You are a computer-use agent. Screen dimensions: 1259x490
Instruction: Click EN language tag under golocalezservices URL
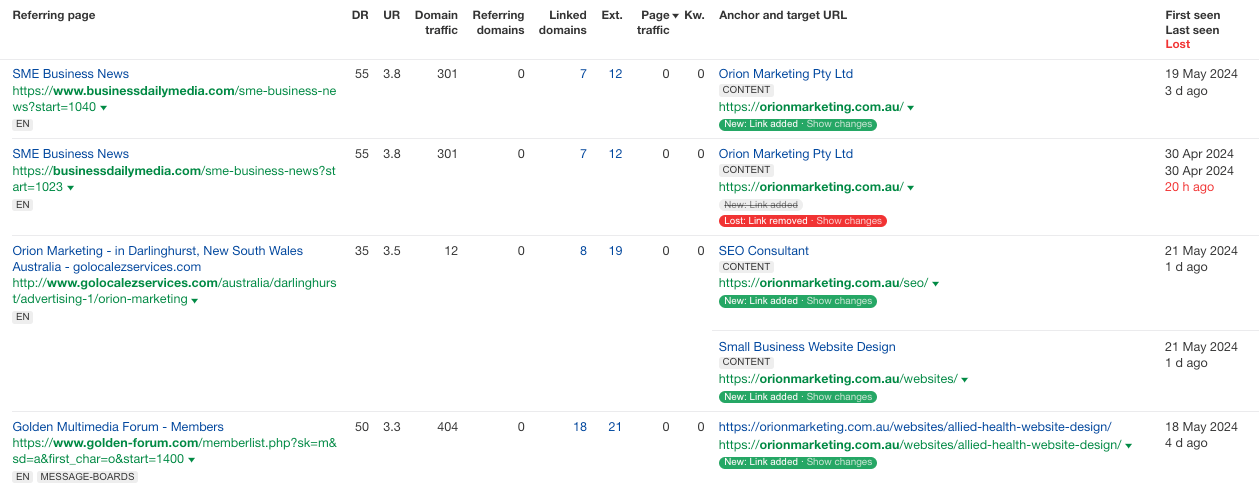(22, 317)
